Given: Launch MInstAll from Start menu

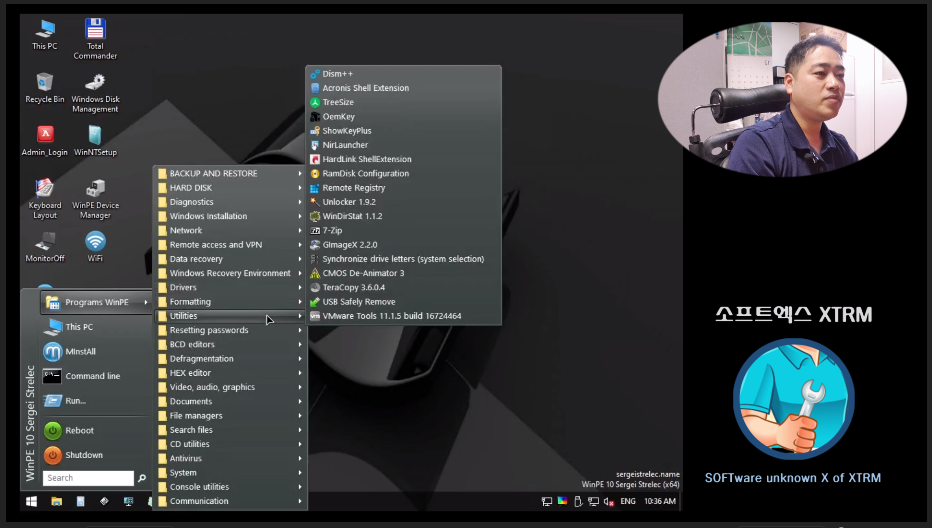Looking at the screenshot, I should [96, 352].
